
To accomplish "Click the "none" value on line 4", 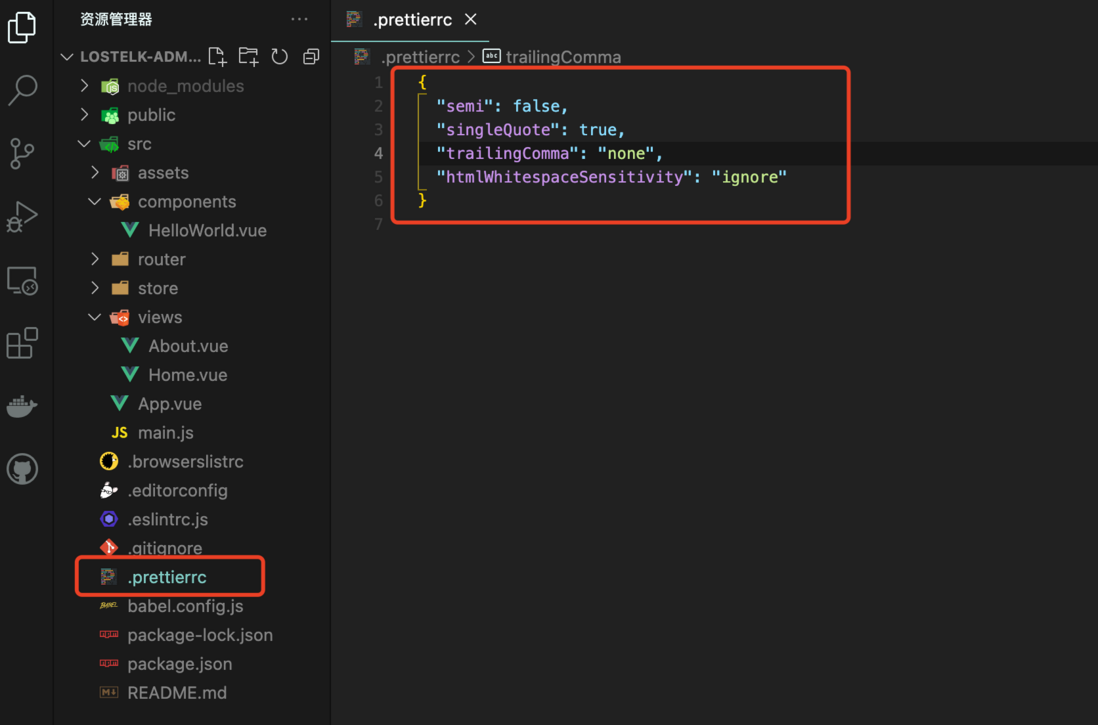I will (625, 153).
